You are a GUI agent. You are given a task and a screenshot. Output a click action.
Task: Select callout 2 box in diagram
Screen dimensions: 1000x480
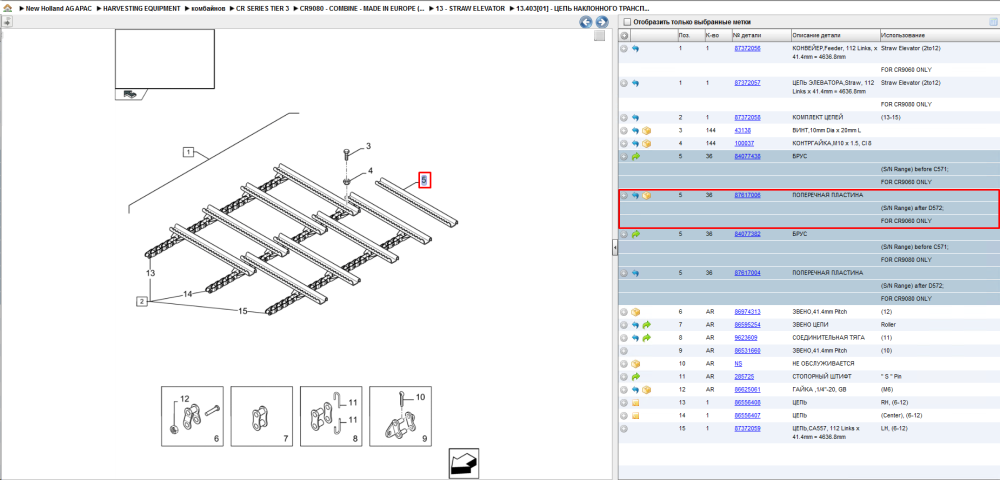click(142, 300)
